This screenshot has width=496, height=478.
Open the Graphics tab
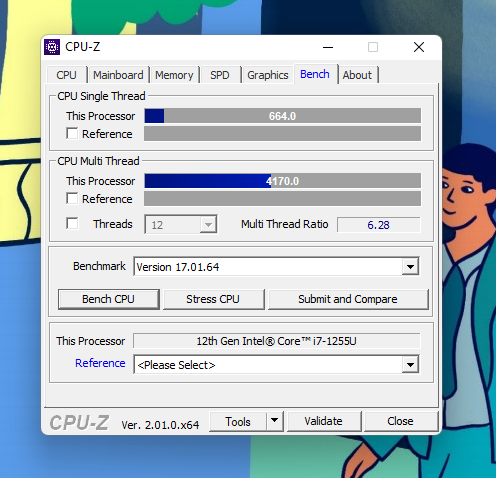coord(268,75)
